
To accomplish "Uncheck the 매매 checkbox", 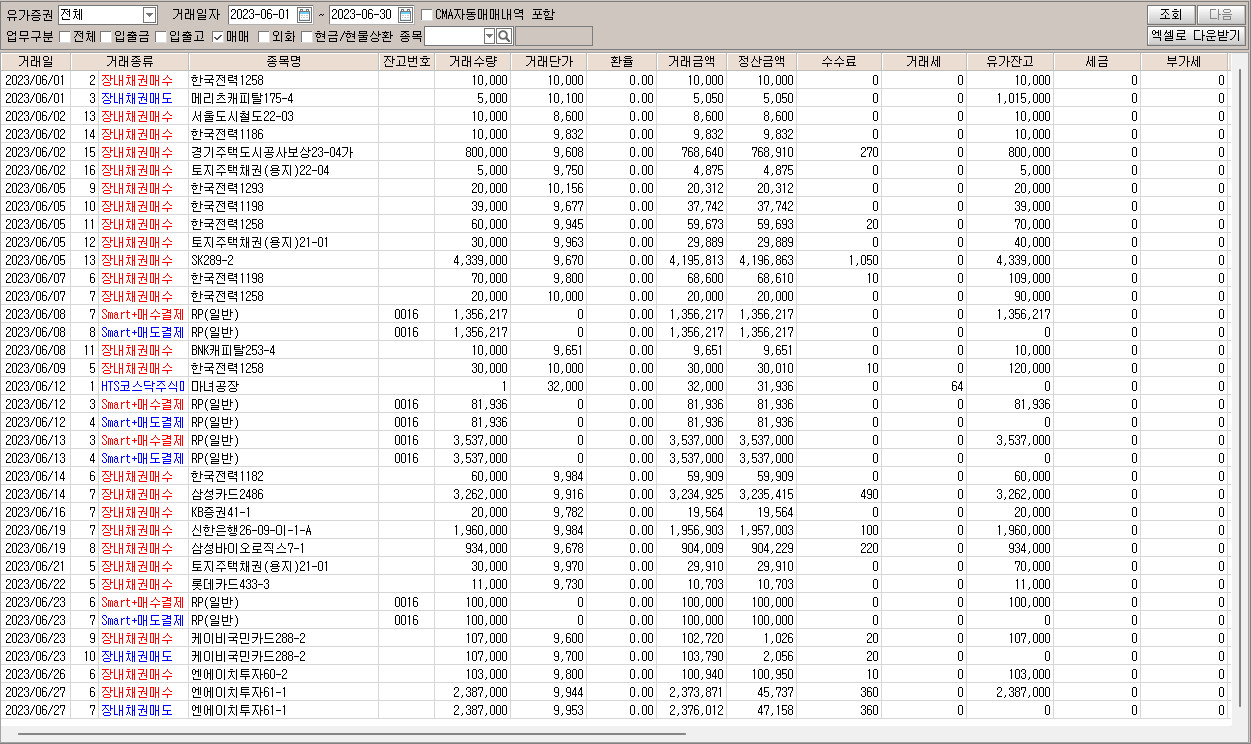I will [x=218, y=37].
